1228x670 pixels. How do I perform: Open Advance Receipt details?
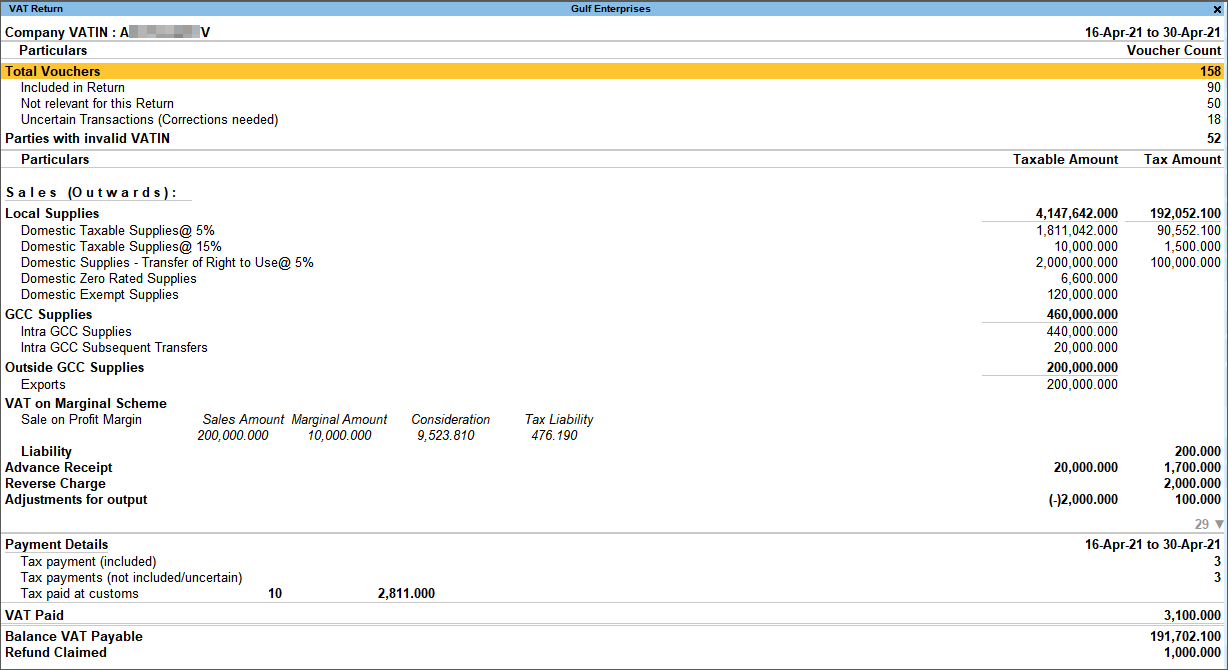point(59,468)
